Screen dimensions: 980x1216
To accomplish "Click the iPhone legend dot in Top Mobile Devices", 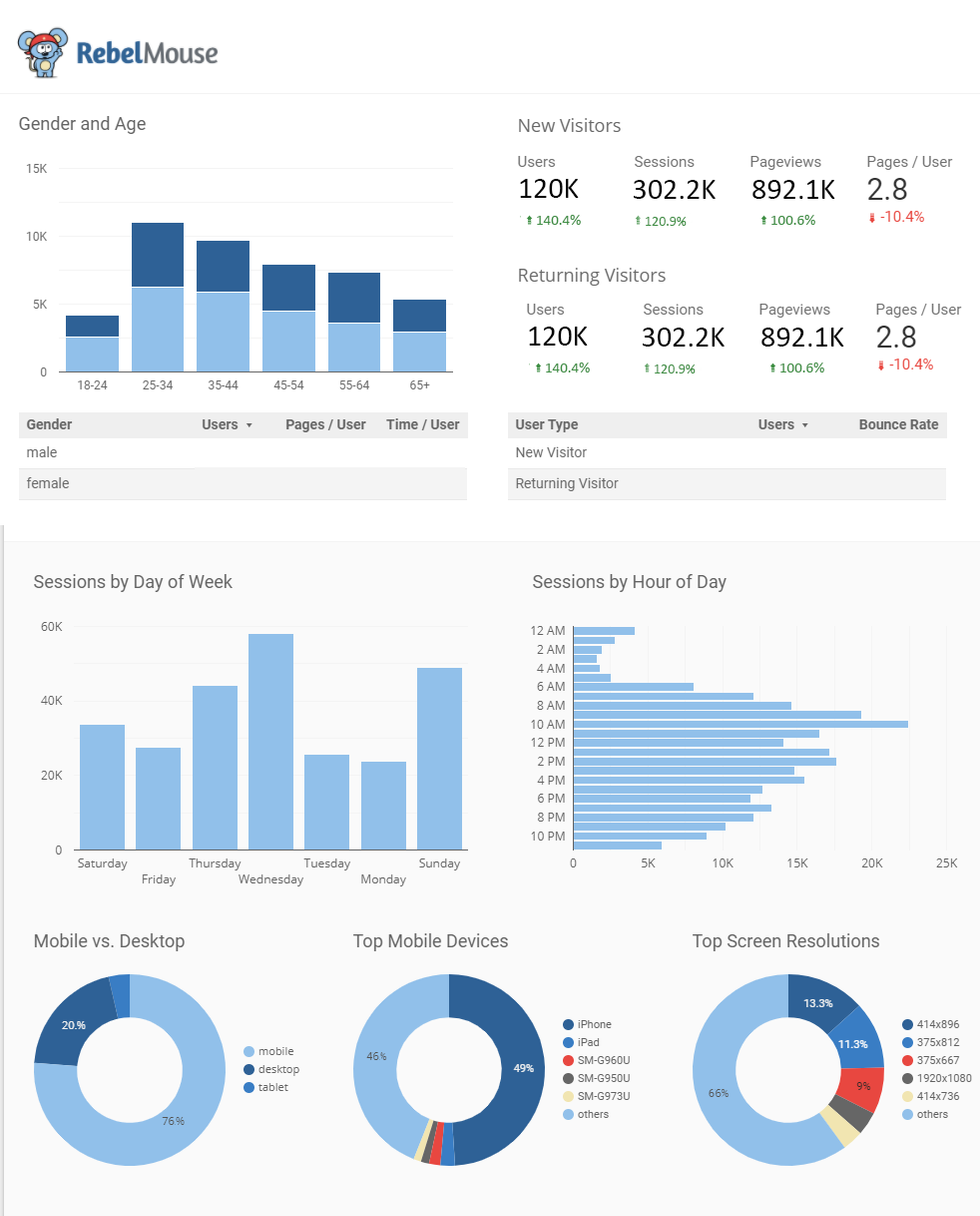I will [x=569, y=1024].
